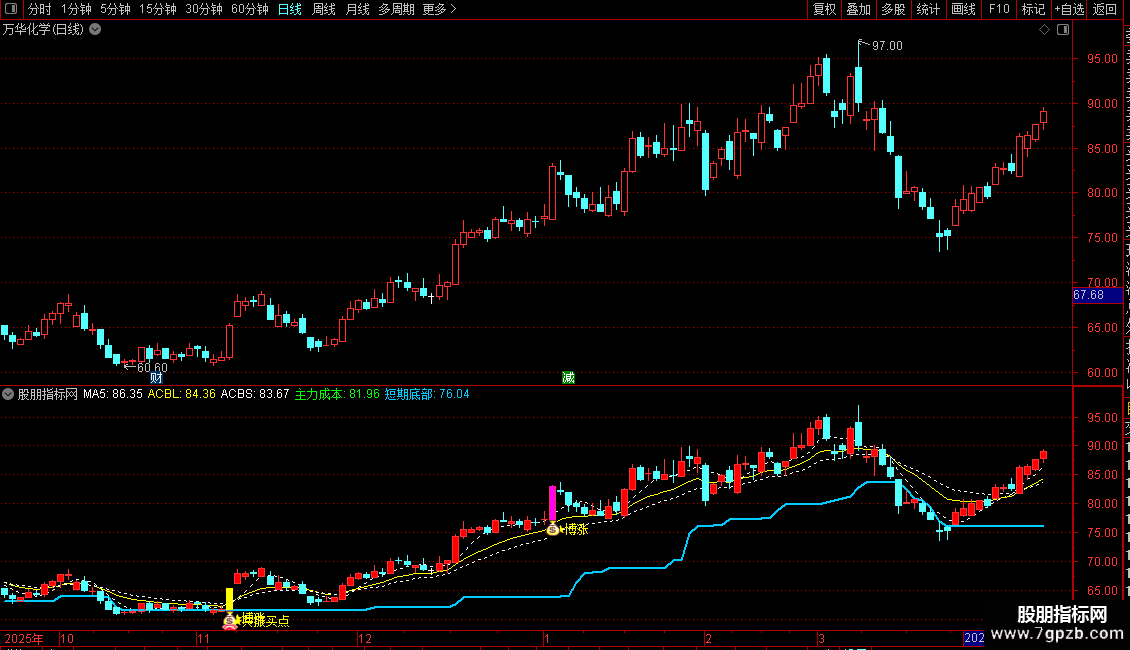Click 短期底部: 76.04 label
Viewport: 1130px width, 650px height.
tap(427, 394)
